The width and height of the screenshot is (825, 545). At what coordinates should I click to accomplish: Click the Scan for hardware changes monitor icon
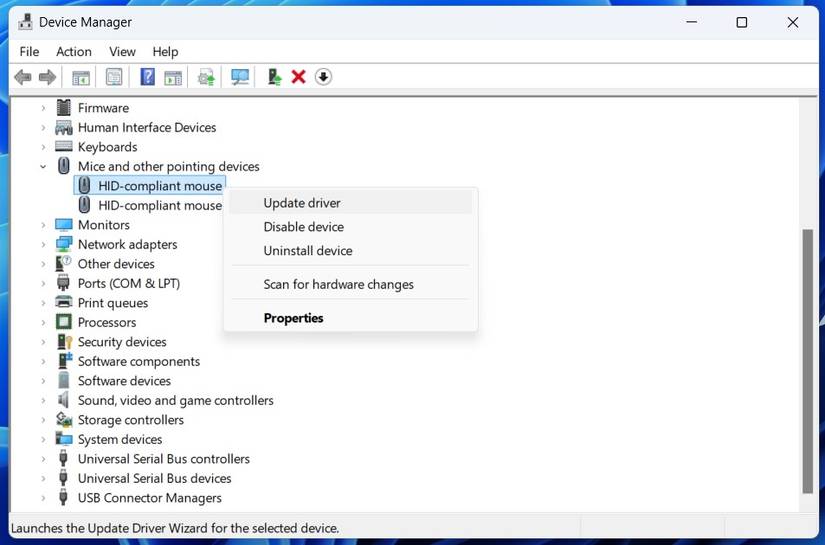[240, 77]
